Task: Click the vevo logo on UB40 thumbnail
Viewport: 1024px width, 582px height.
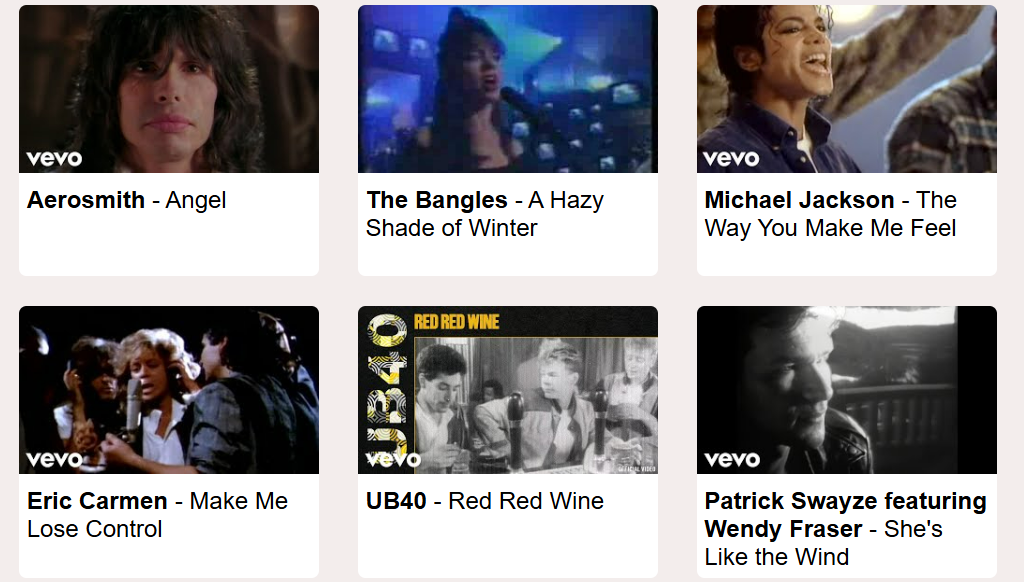Action: (392, 460)
